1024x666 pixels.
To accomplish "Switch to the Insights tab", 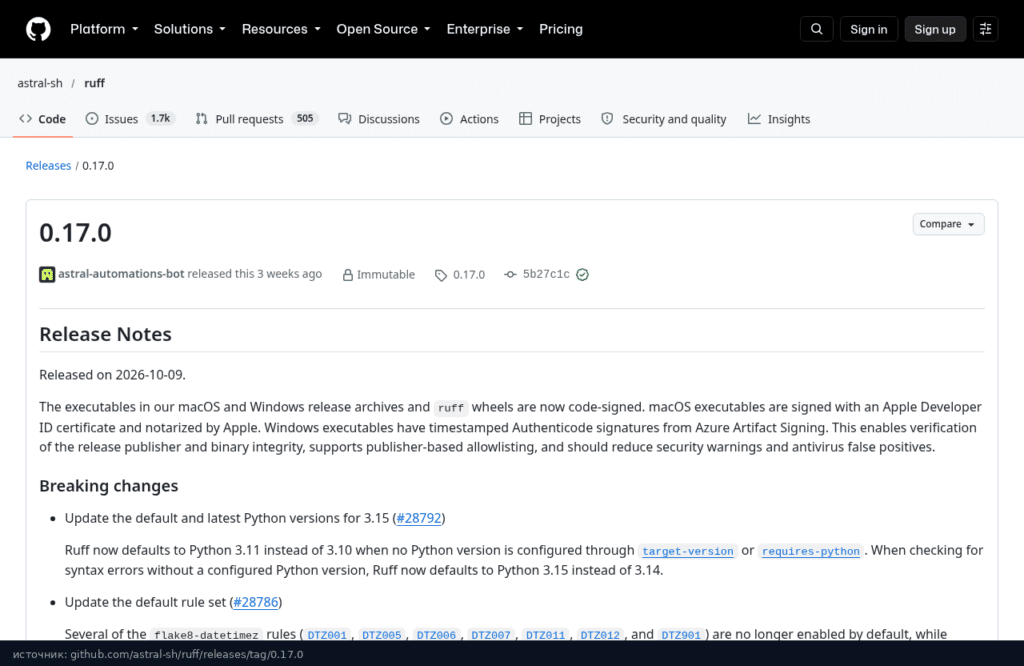I will [x=778, y=119].
